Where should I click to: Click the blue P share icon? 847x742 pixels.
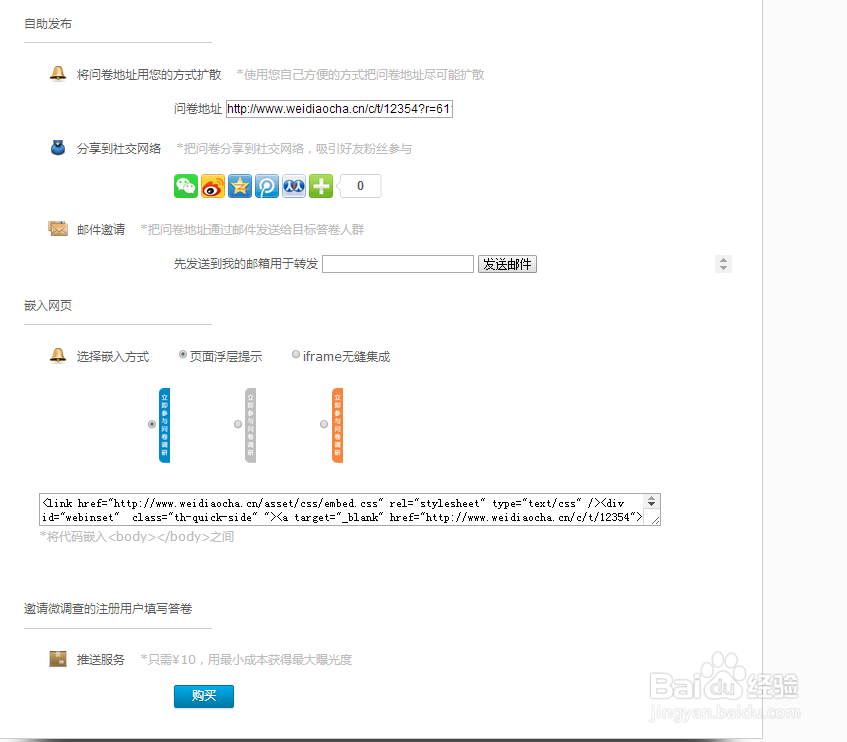pyautogui.click(x=267, y=186)
